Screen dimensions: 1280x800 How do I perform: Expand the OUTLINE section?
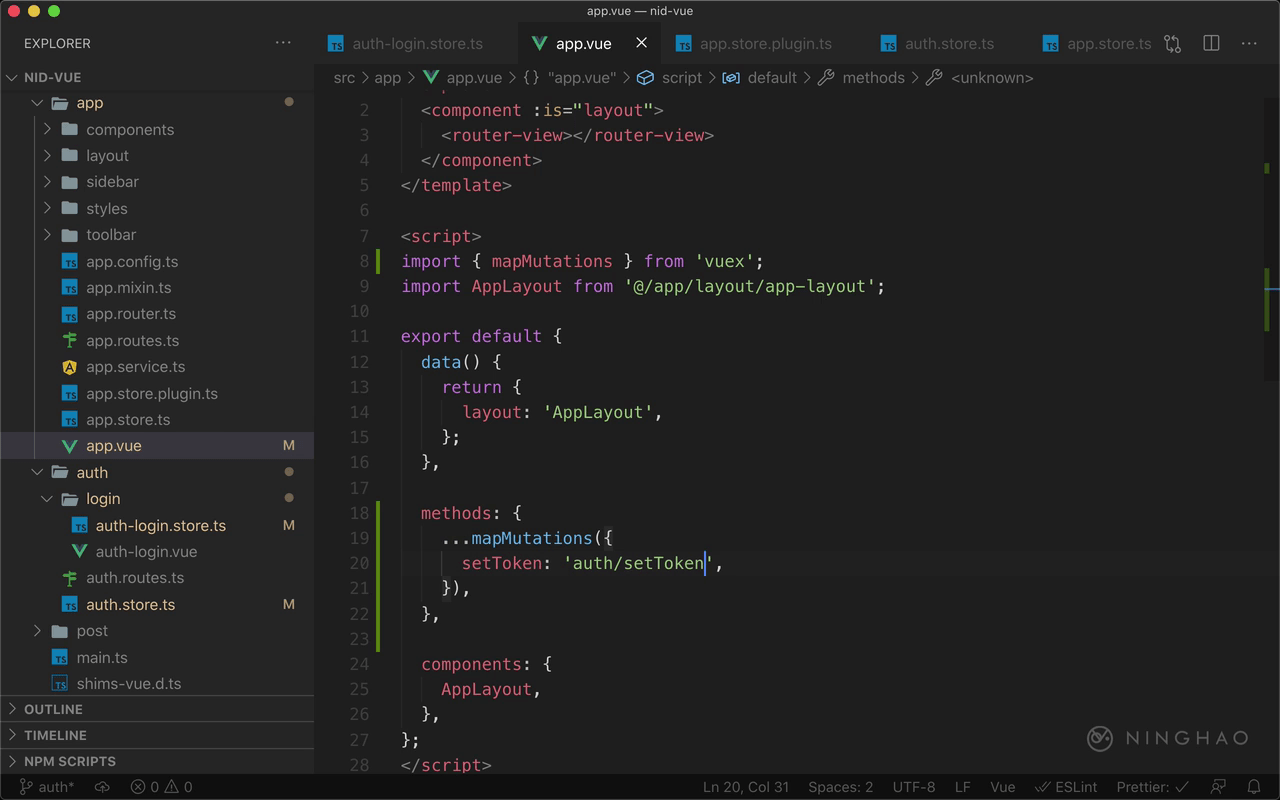click(x=53, y=709)
